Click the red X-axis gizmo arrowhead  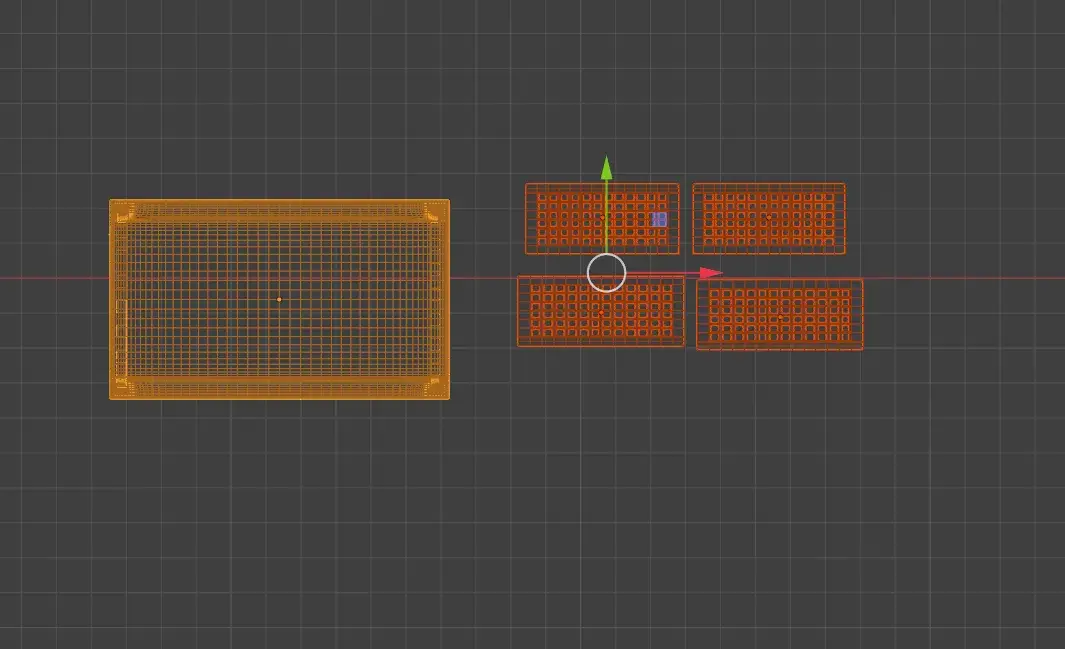coord(711,273)
